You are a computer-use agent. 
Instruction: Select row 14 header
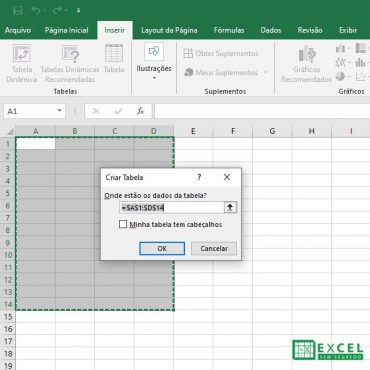8,304
